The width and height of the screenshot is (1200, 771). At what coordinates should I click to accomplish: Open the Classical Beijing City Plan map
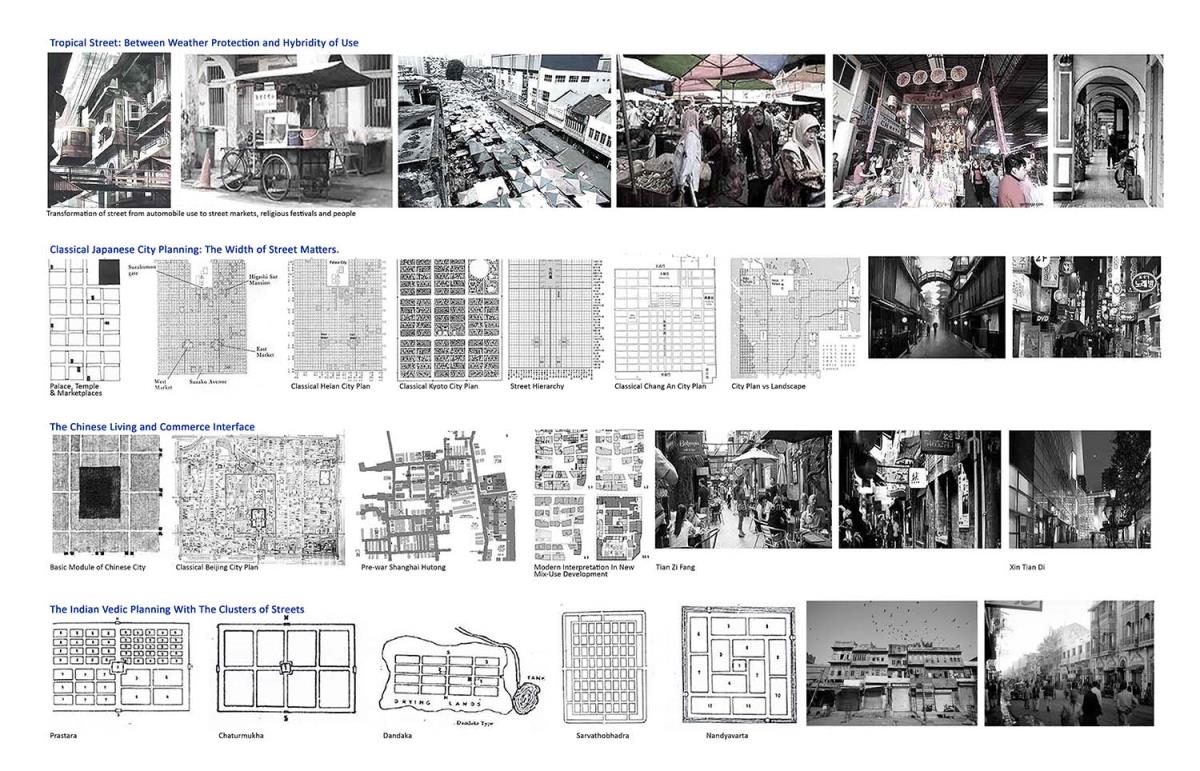click(259, 495)
